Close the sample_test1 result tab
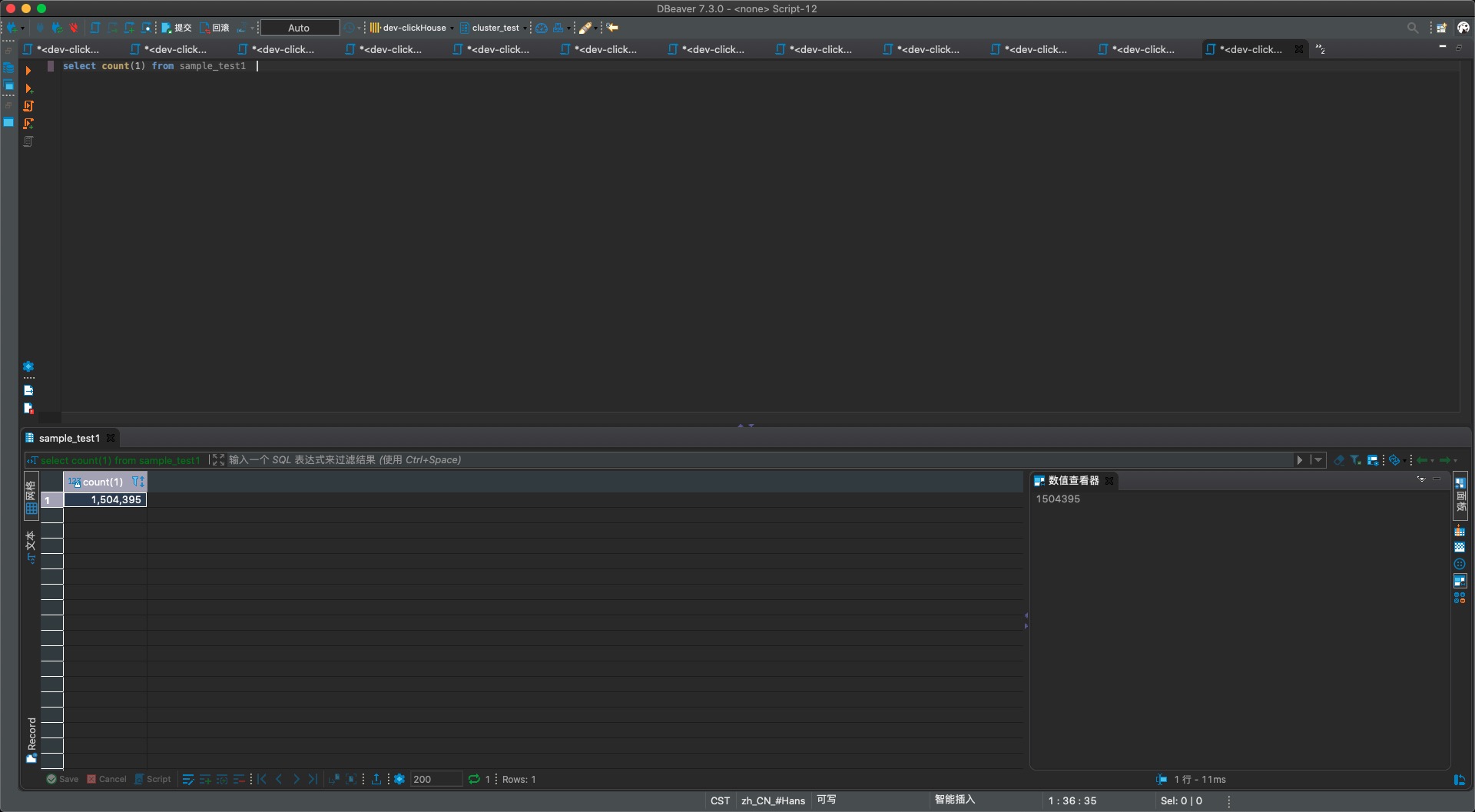 (111, 438)
